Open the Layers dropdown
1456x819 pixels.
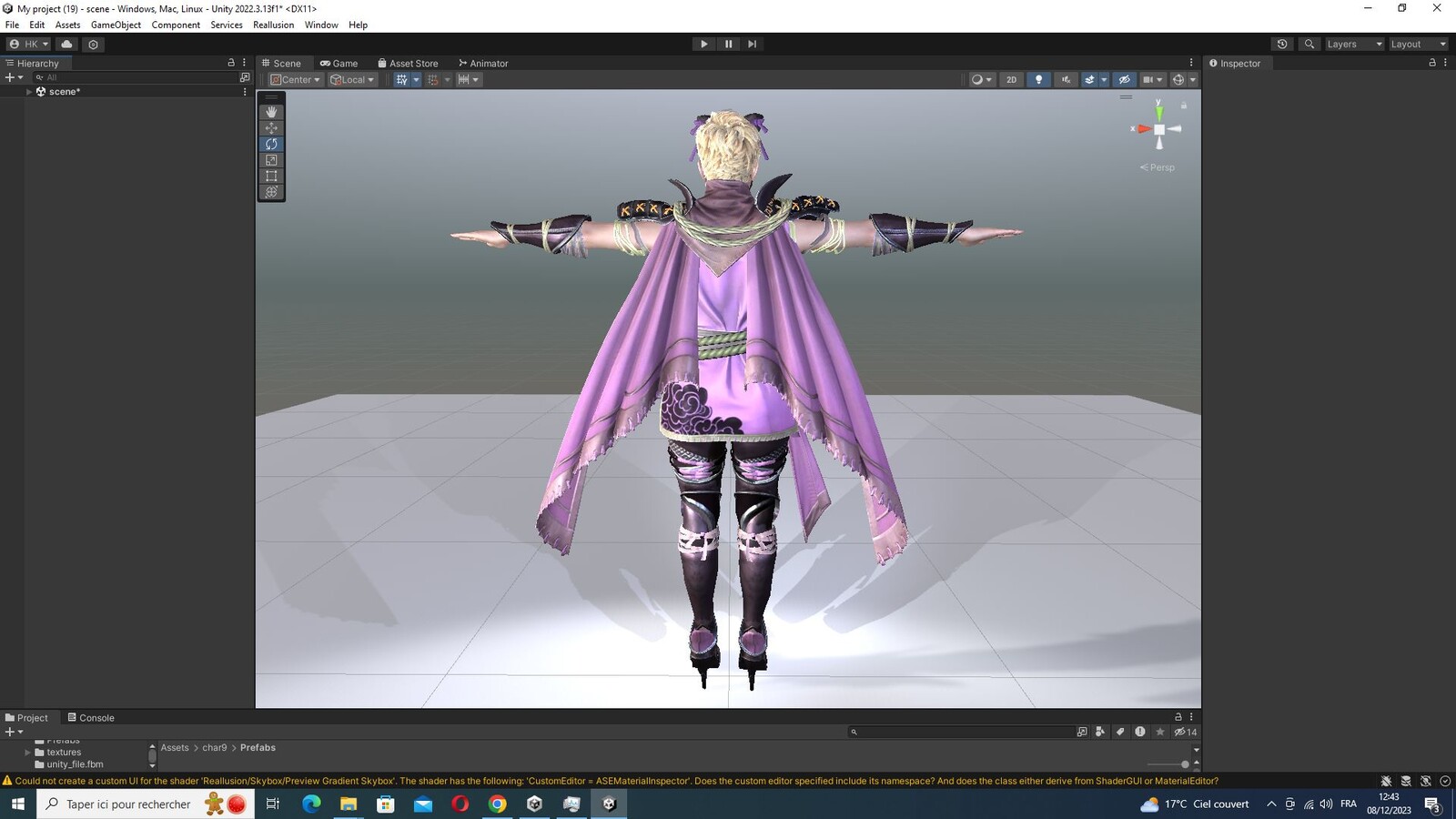click(1354, 44)
